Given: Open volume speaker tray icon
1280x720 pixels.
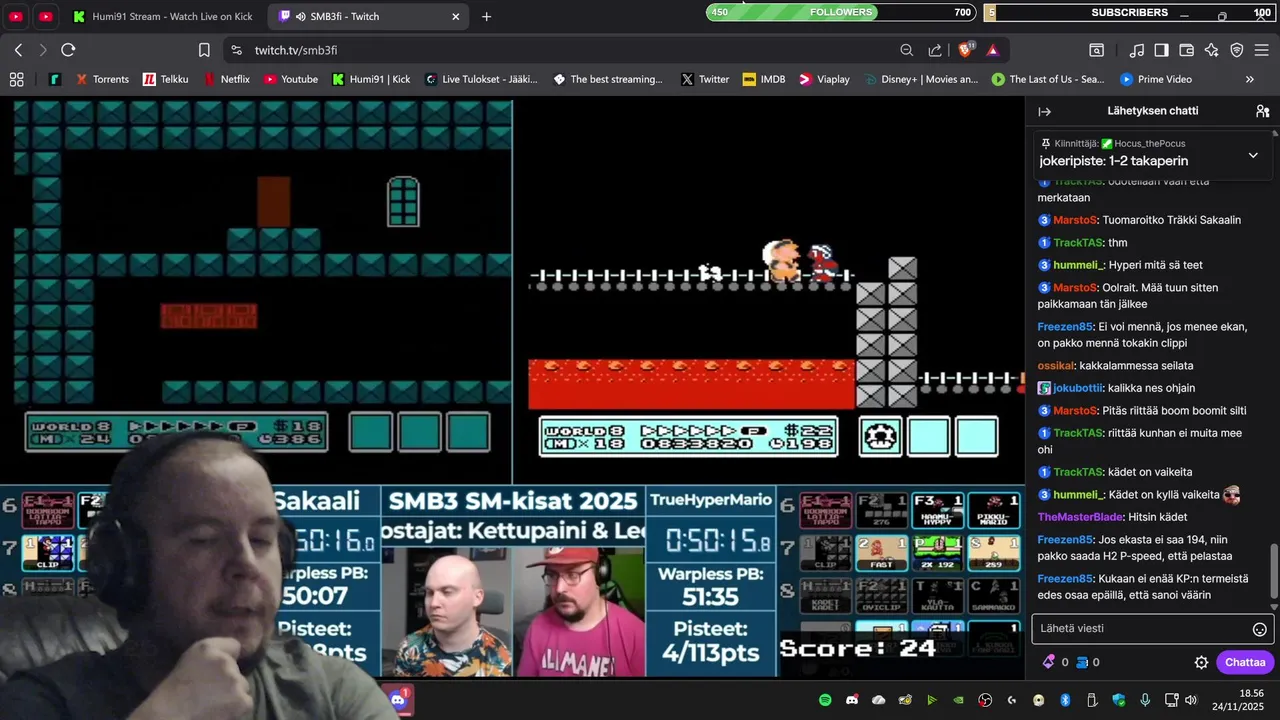Looking at the screenshot, I should click(x=1190, y=700).
